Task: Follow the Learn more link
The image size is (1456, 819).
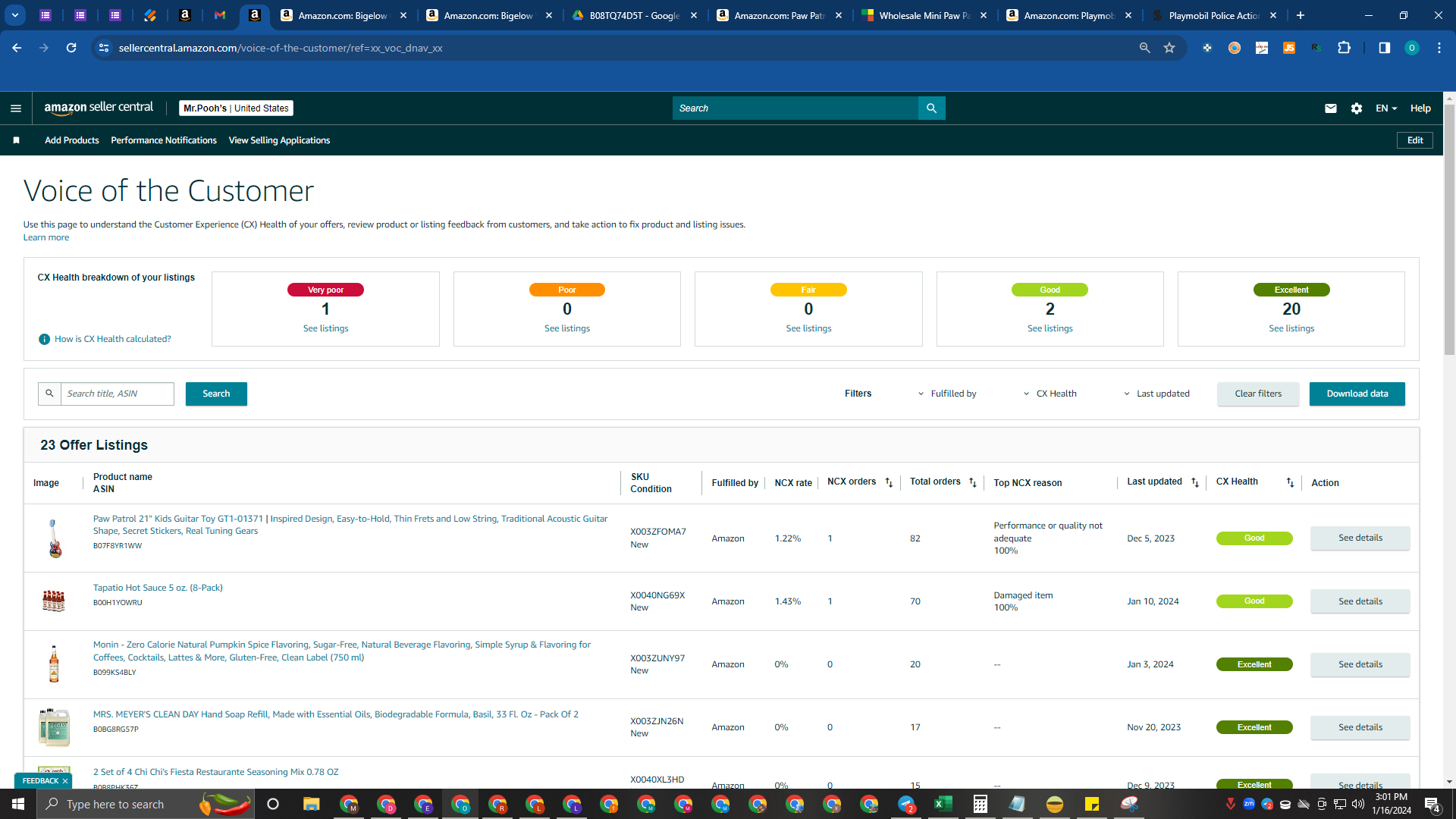Action: point(46,237)
